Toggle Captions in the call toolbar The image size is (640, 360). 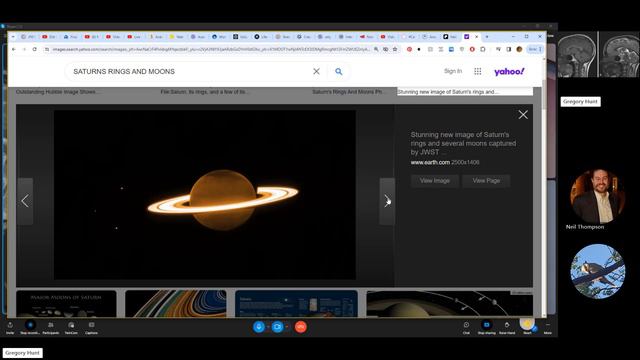pyautogui.click(x=91, y=327)
